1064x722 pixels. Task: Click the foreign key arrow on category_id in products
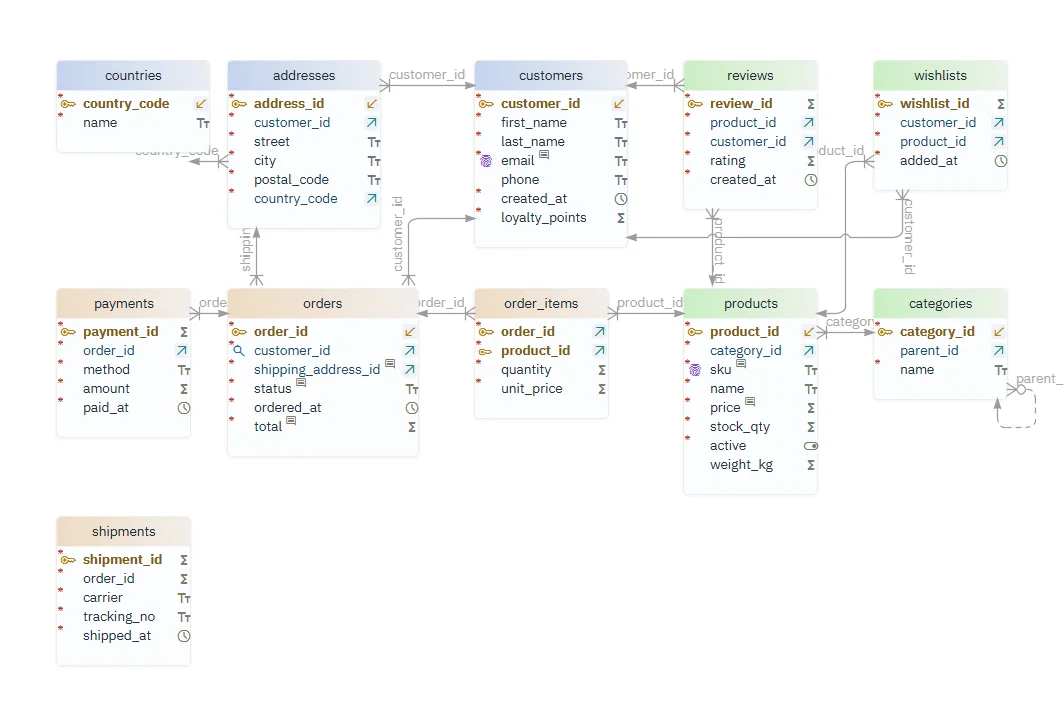809,351
